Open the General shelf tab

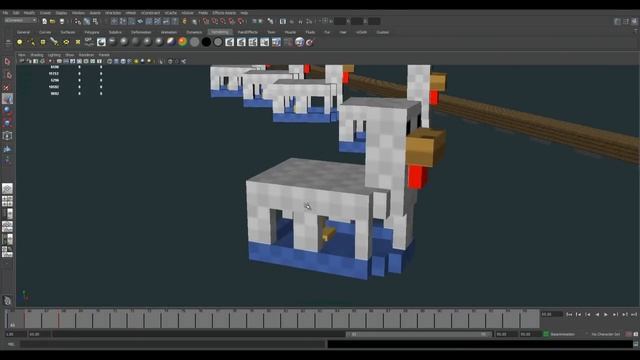[x=23, y=32]
